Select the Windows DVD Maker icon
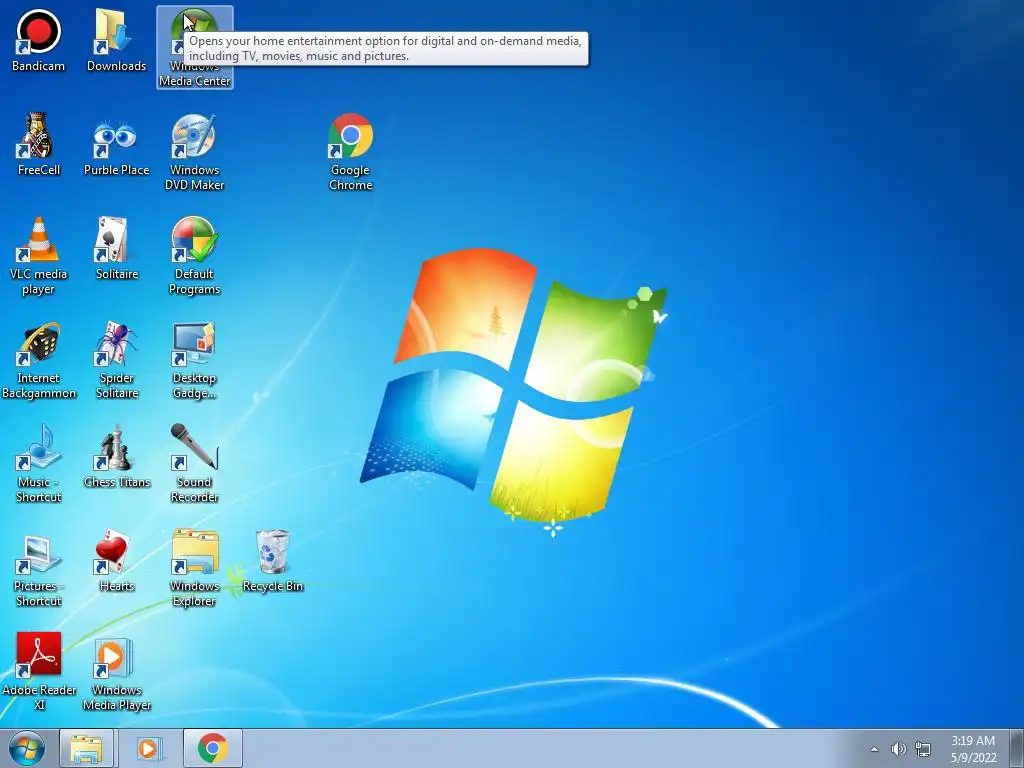 click(195, 152)
